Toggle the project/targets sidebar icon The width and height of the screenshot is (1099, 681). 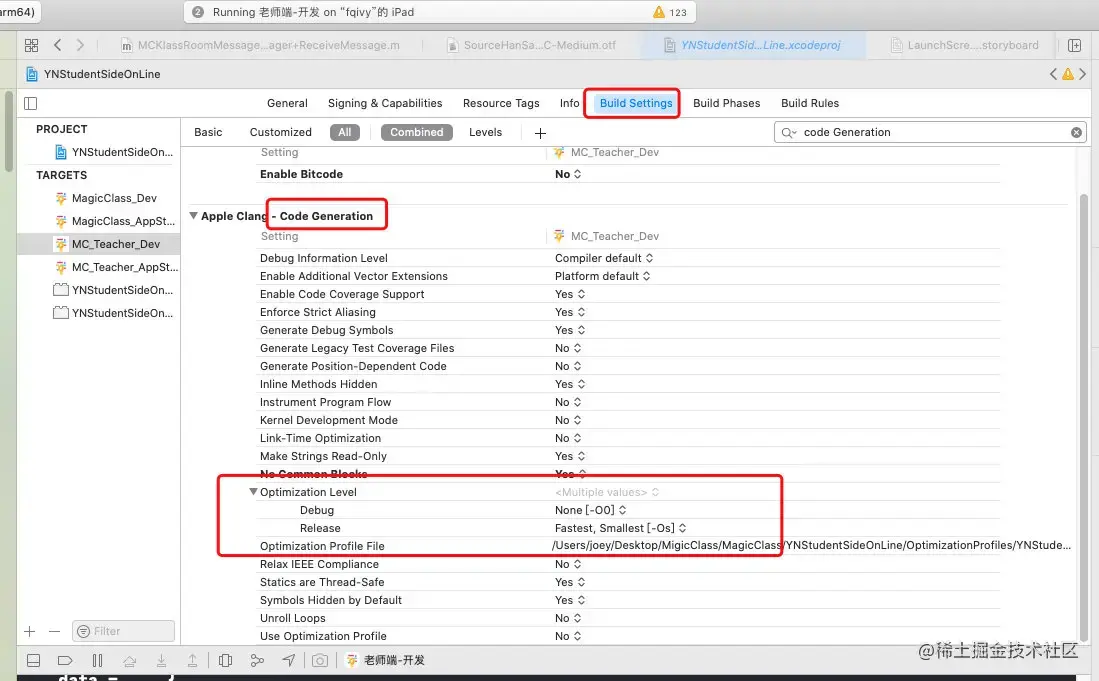point(30,104)
